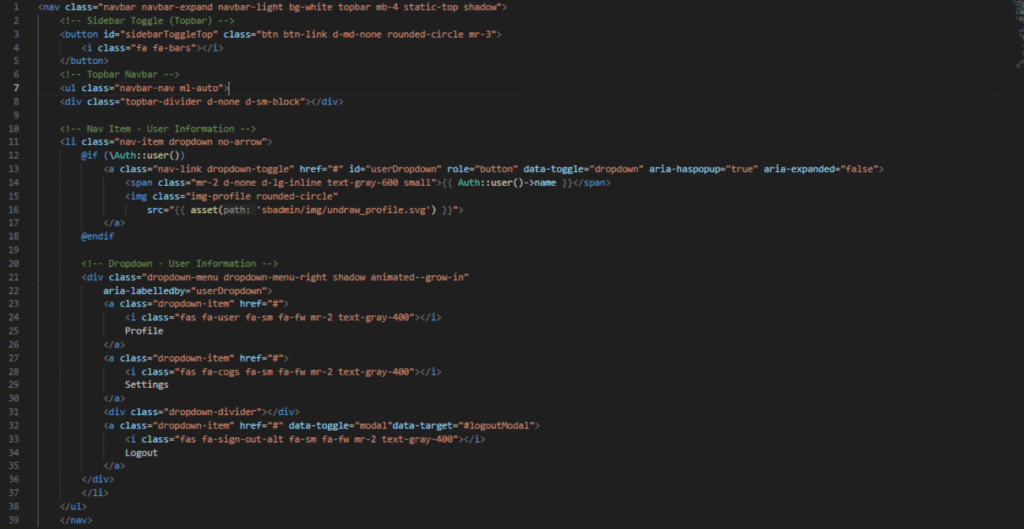Click the 'Profile' text on line 25

tap(143, 330)
